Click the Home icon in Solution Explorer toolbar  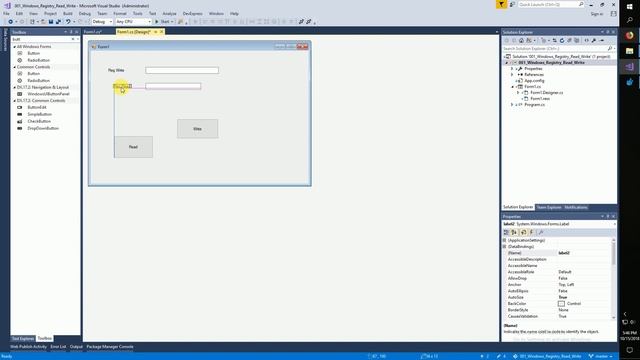point(521,40)
